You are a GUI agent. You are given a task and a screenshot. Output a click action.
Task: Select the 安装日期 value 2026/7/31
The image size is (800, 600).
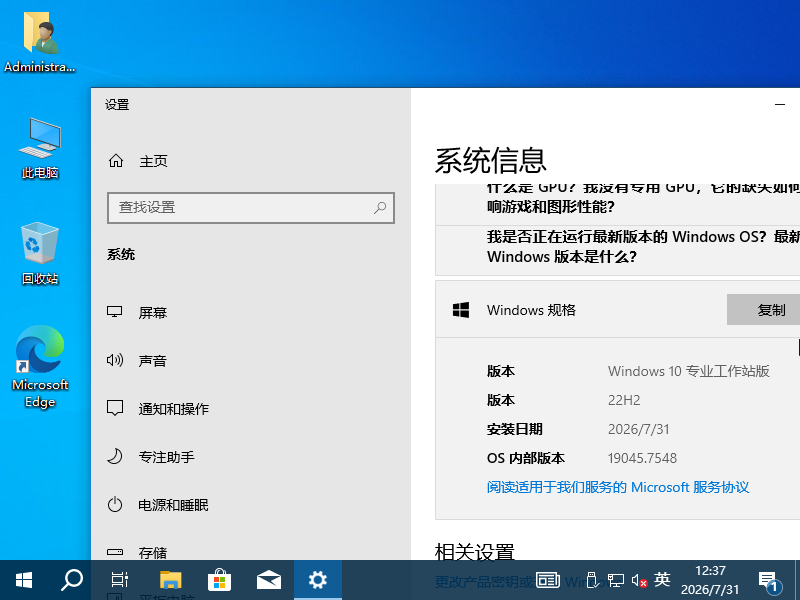click(x=638, y=429)
